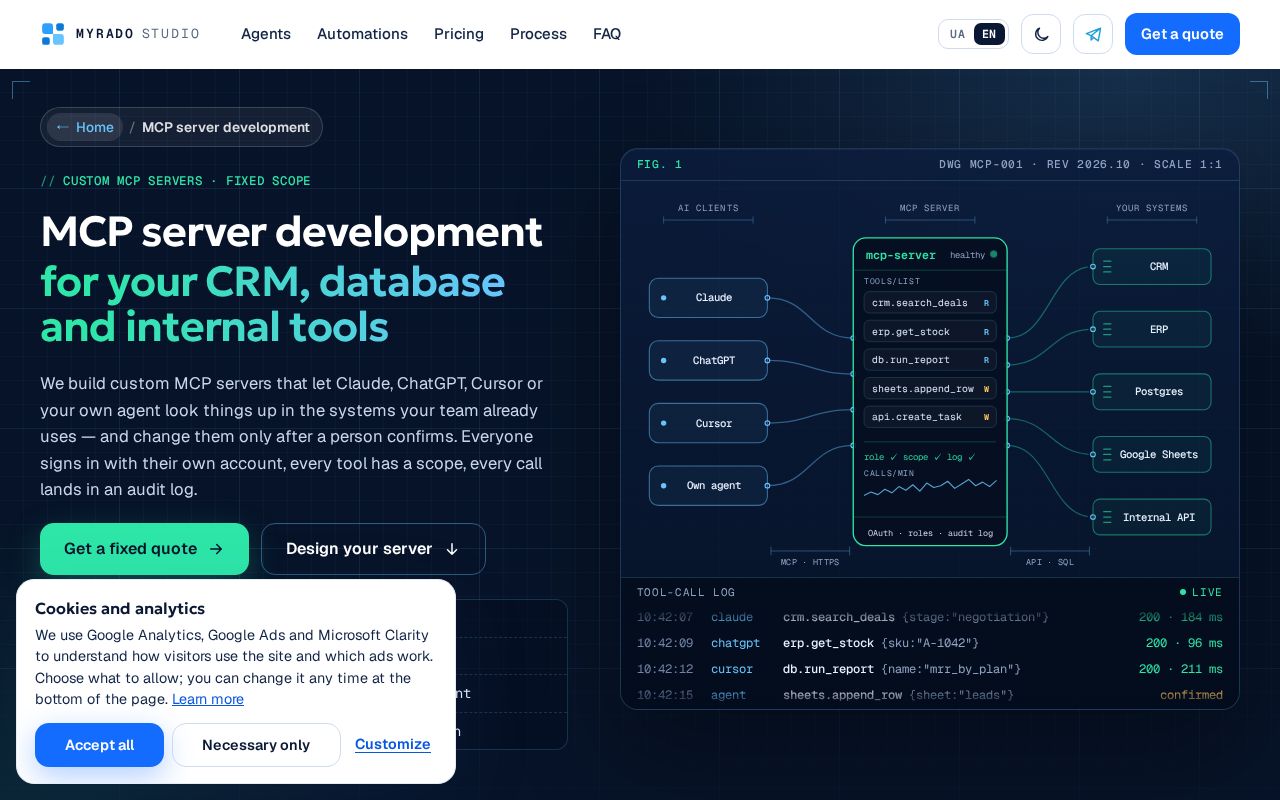This screenshot has height=800, width=1280.
Task: Go to the Automations nav link
Action: coord(362,34)
